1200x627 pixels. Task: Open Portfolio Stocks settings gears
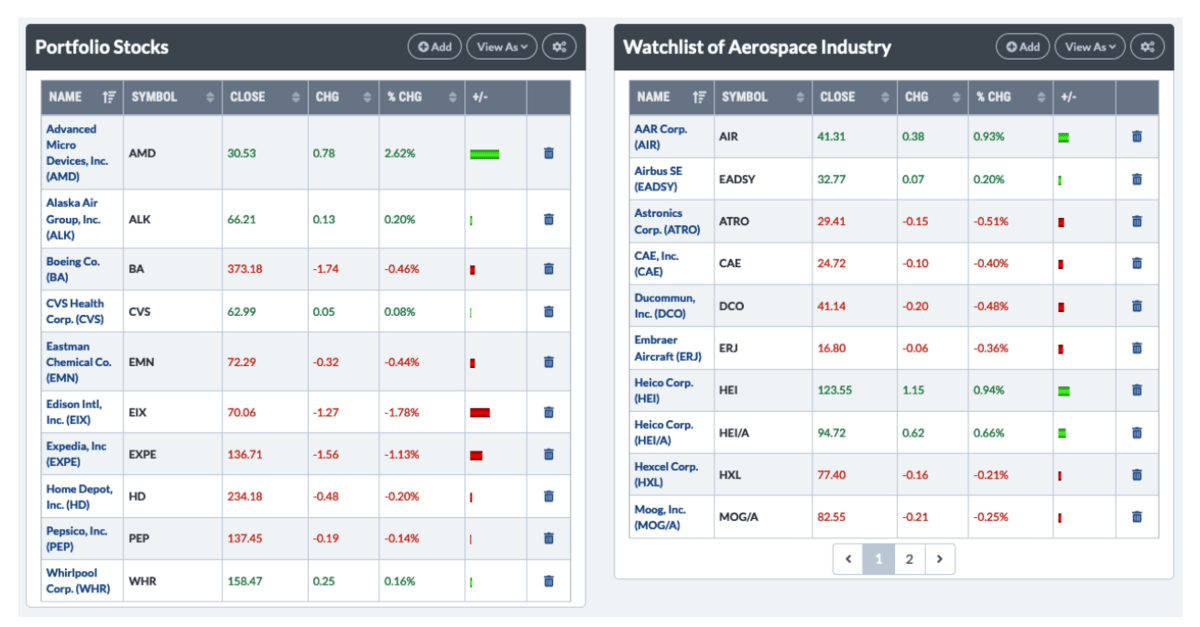[559, 46]
